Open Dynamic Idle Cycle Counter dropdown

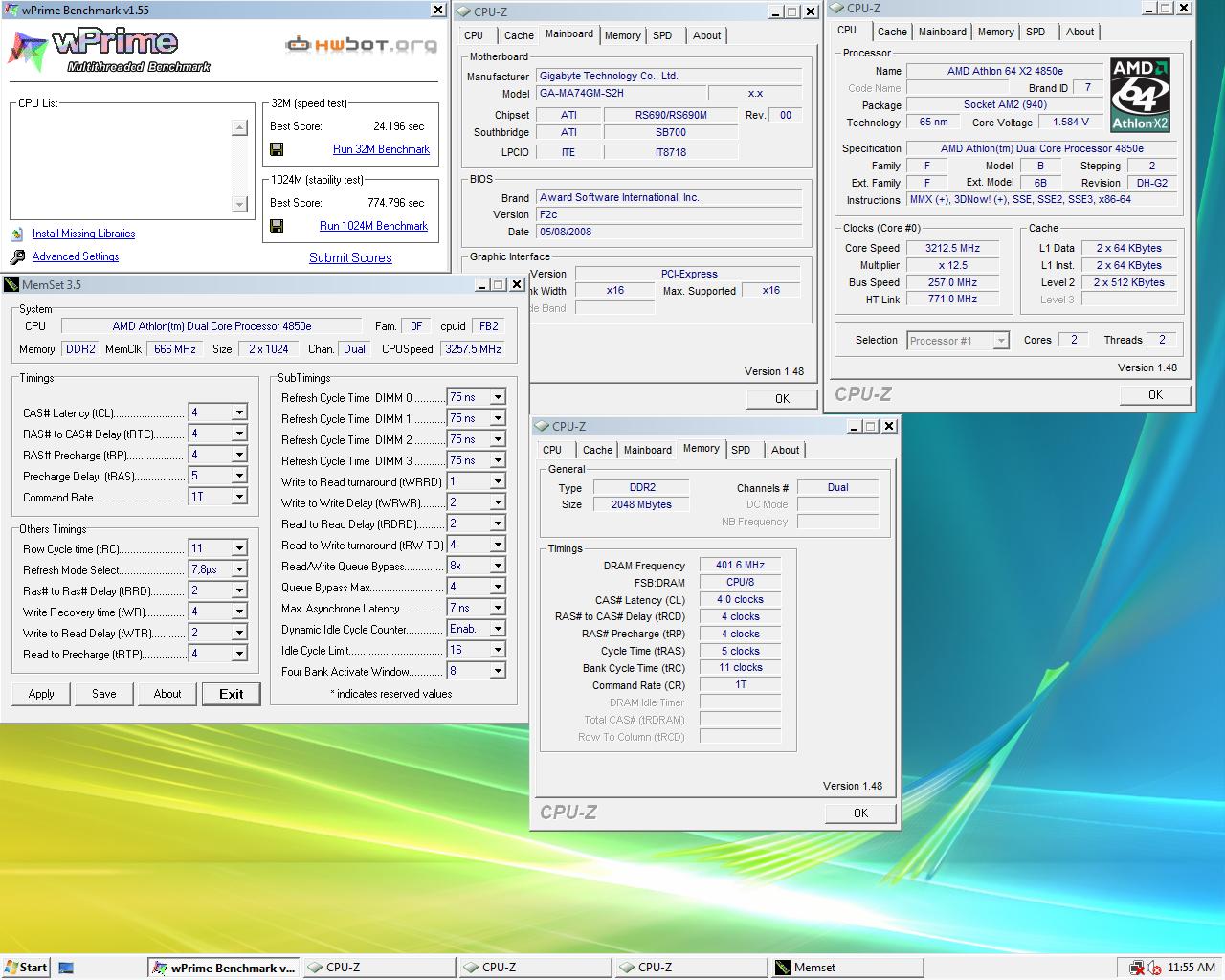tap(498, 629)
